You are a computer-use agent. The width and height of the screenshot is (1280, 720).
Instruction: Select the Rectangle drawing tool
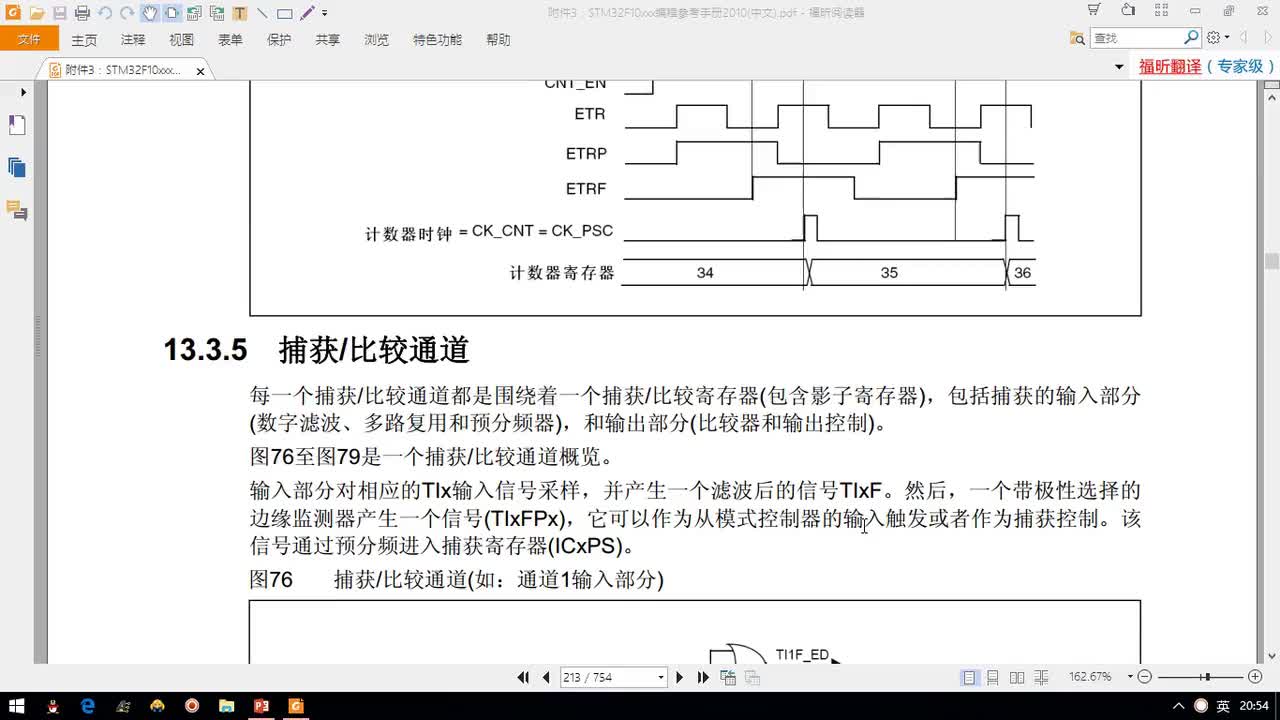click(x=284, y=13)
